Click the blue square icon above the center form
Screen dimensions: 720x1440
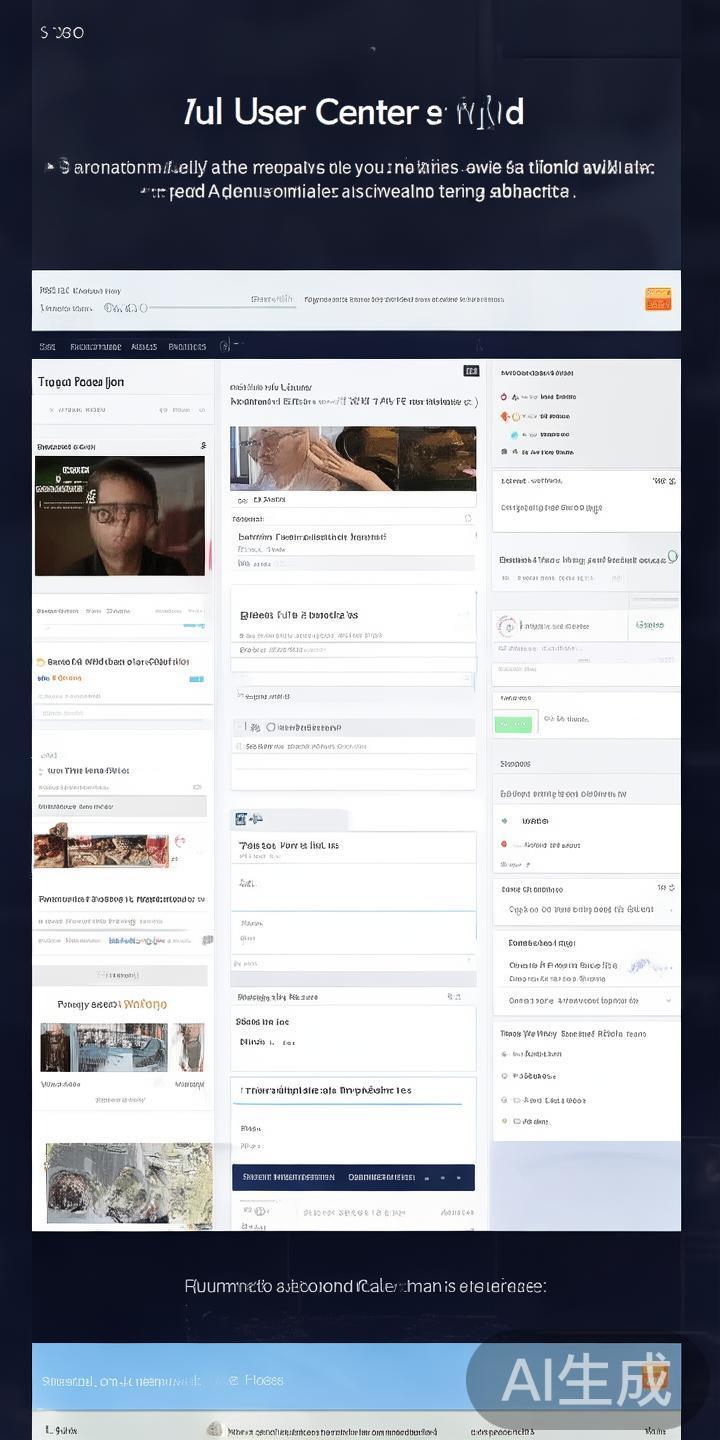[x=241, y=819]
